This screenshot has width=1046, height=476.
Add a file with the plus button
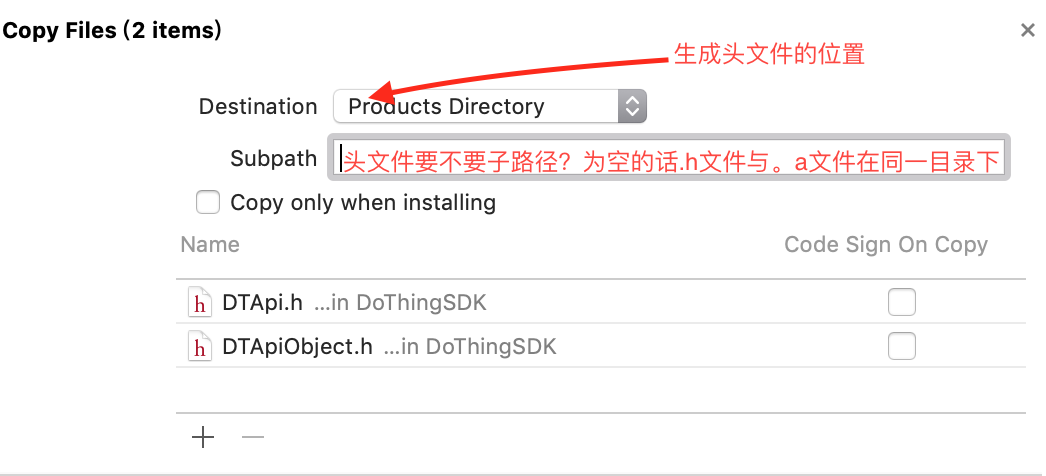click(203, 438)
